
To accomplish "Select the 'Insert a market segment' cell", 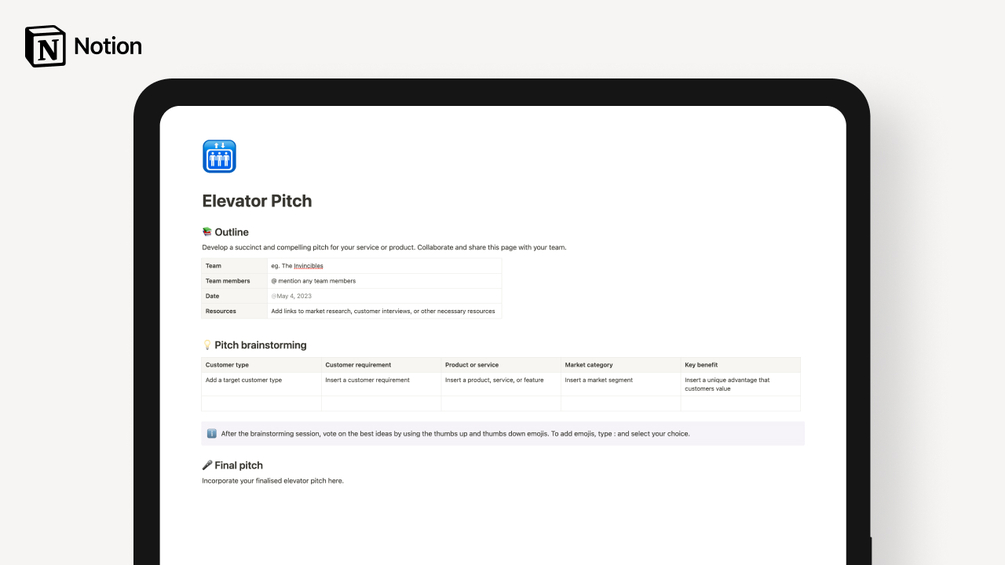I will (x=620, y=384).
